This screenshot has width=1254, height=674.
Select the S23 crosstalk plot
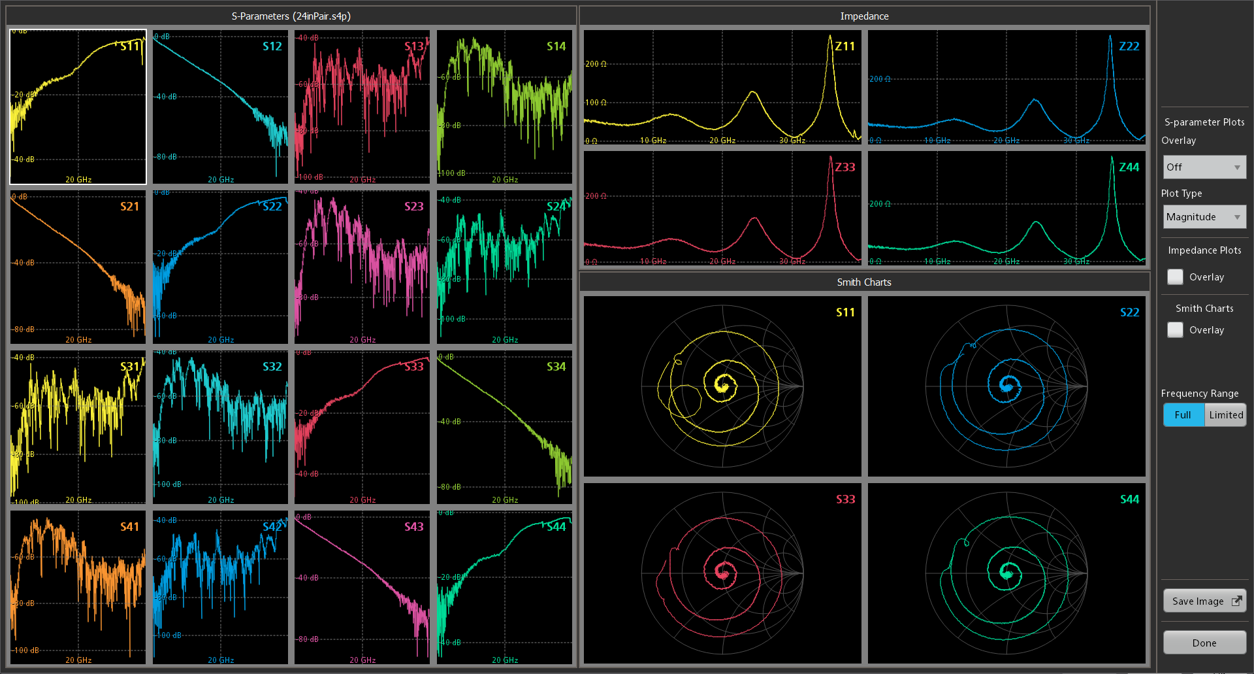point(362,267)
